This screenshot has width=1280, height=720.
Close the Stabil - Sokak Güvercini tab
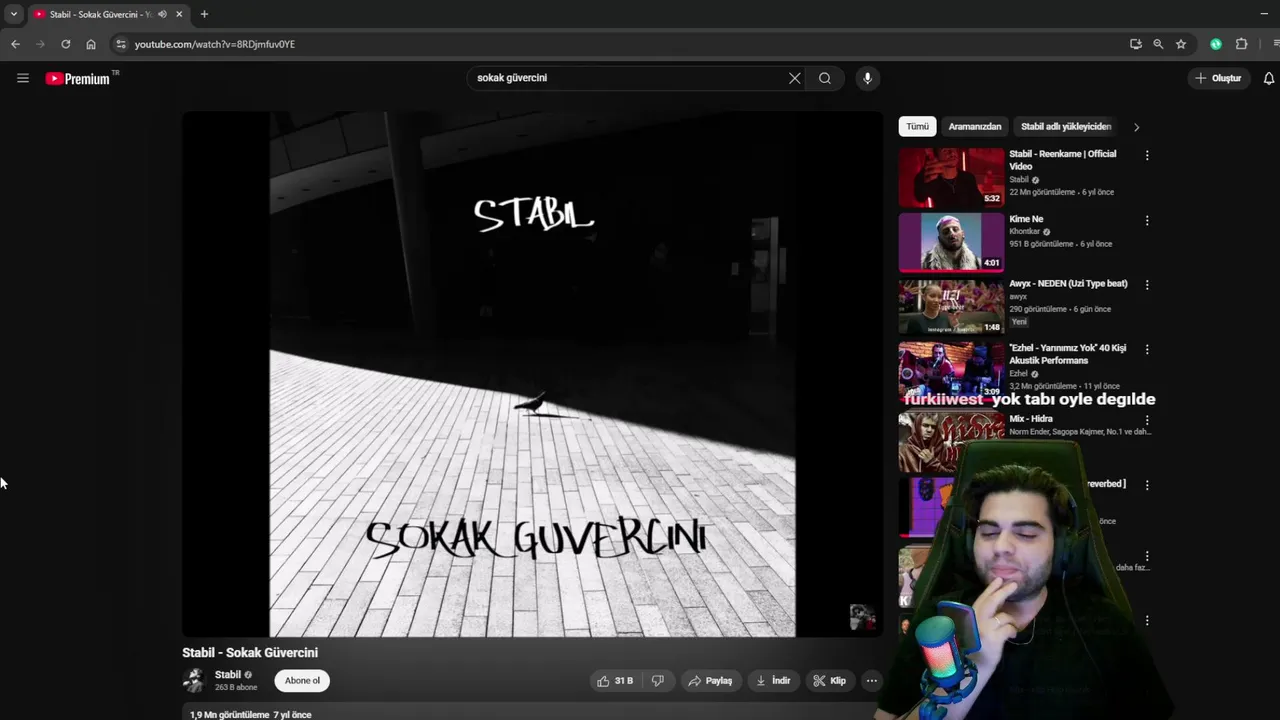(x=180, y=14)
